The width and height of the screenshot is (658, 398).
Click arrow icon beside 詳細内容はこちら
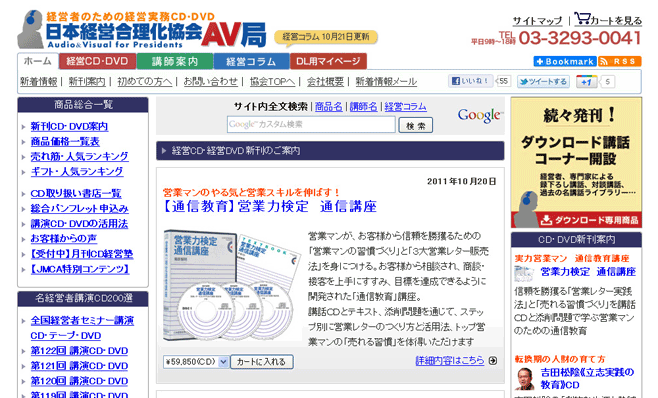click(x=493, y=361)
